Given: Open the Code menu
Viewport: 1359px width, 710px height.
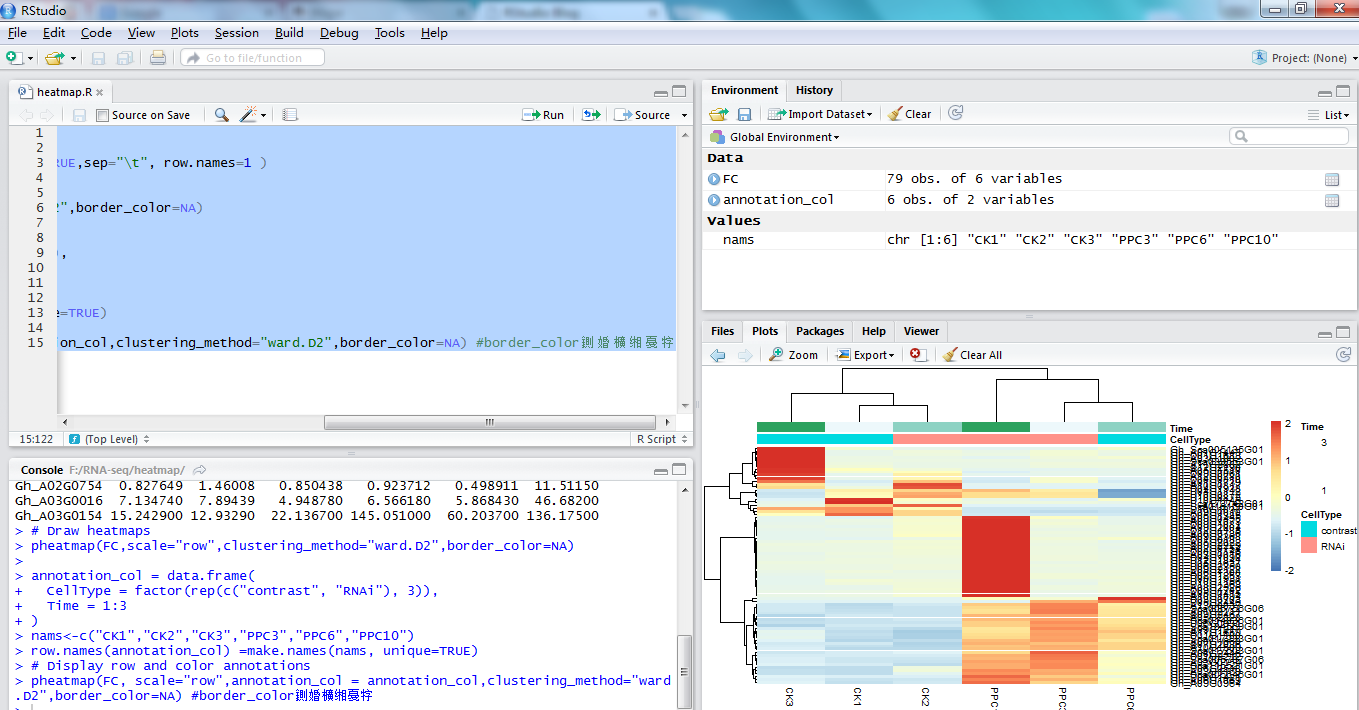Looking at the screenshot, I should [96, 33].
